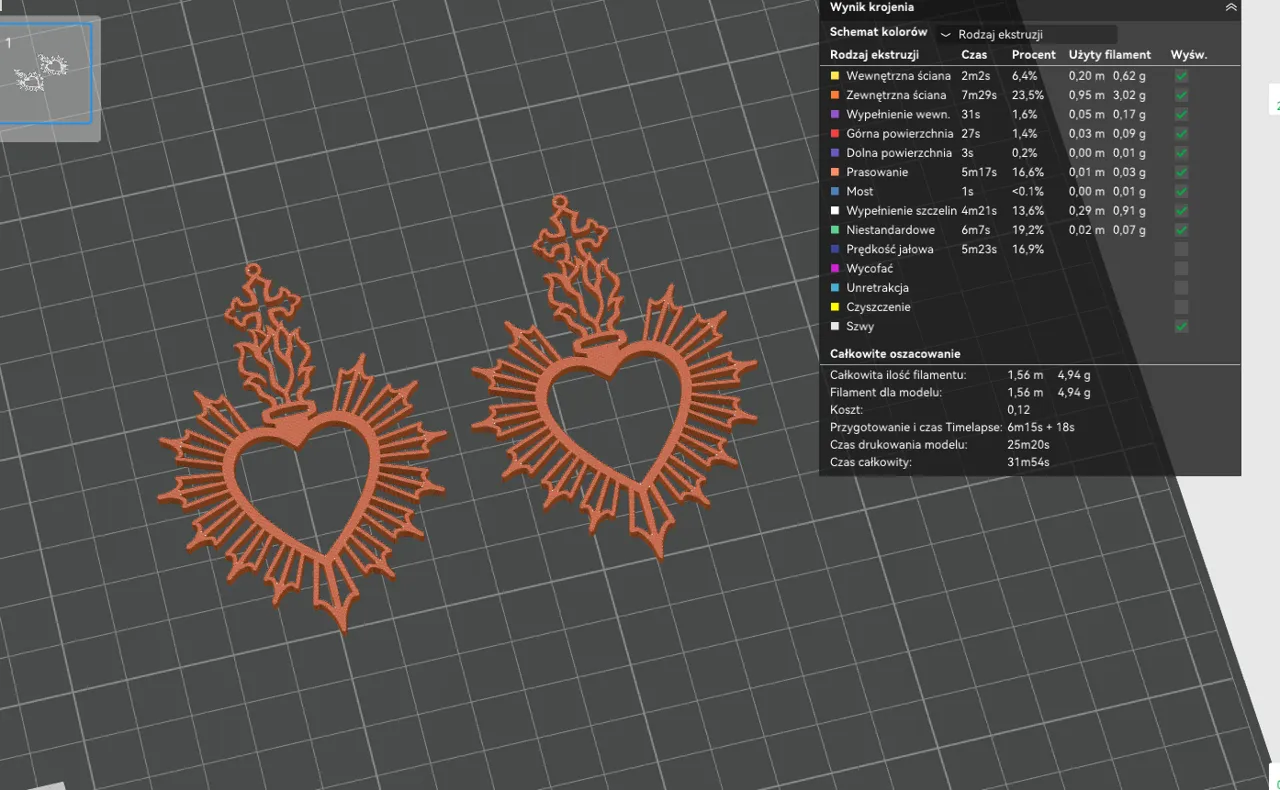Click the Wynik krojenia panel title
The width and height of the screenshot is (1280, 790).
(x=871, y=7)
